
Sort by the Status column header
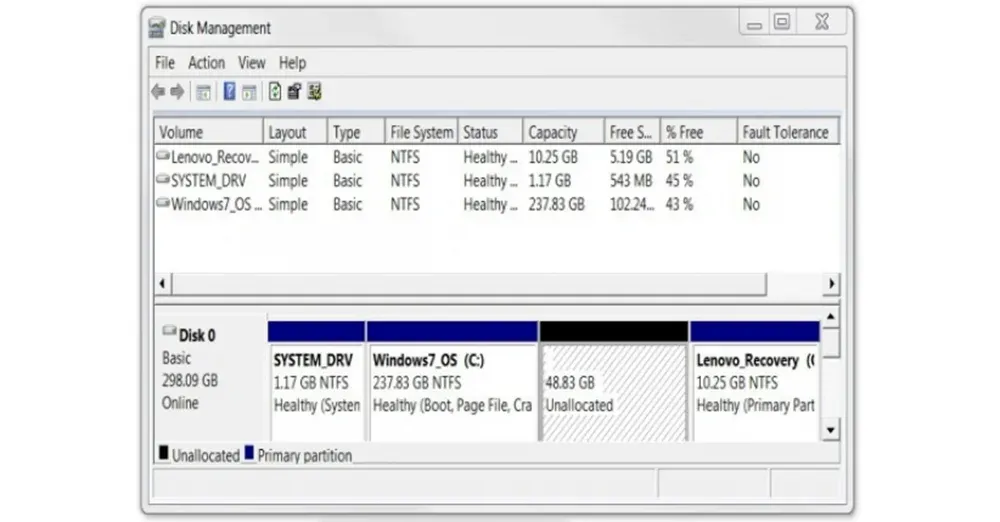click(x=490, y=132)
